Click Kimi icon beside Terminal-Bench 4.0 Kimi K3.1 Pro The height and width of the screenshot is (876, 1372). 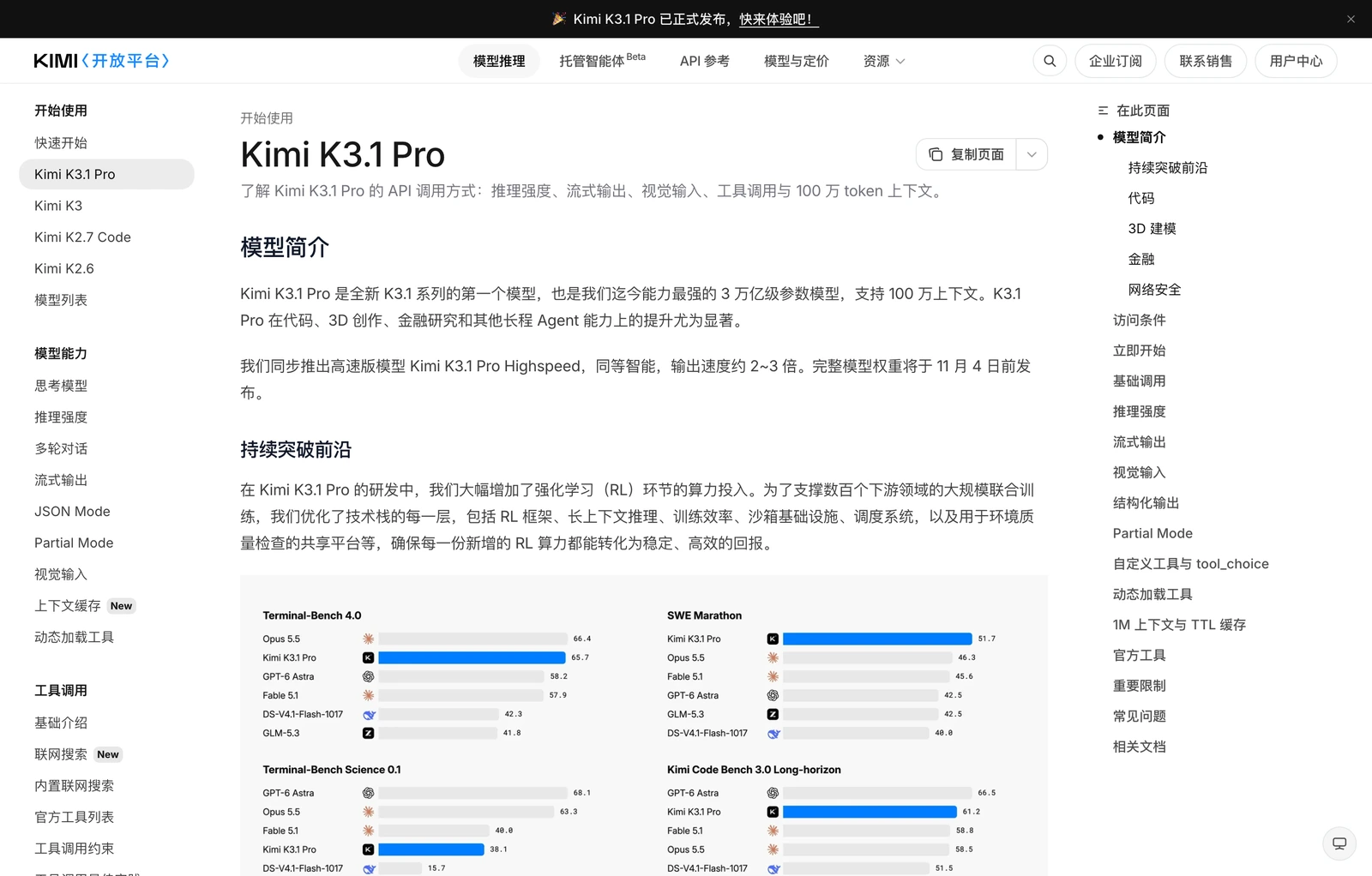point(368,657)
